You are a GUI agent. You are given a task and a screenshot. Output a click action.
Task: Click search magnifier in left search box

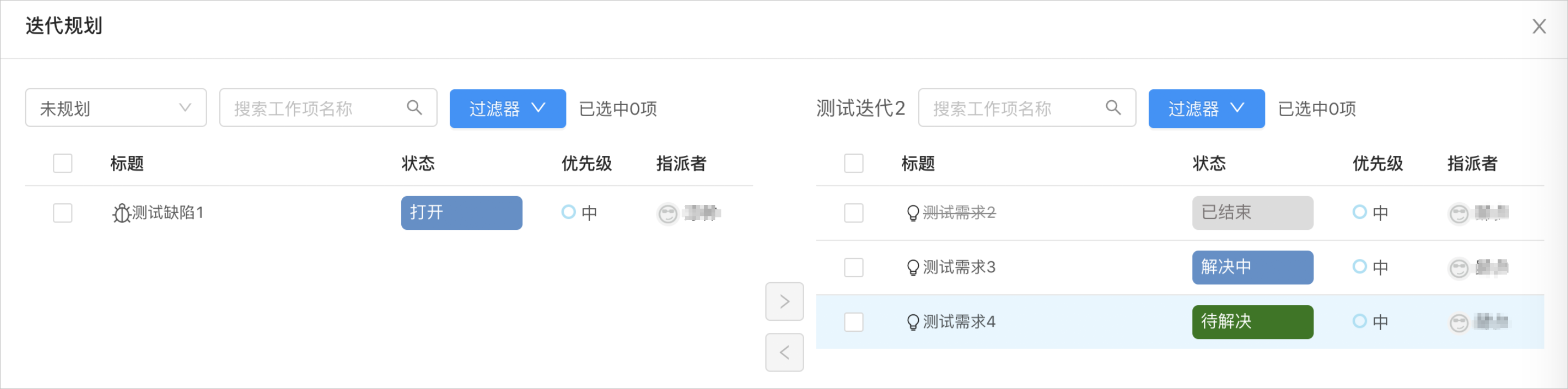[x=414, y=107]
